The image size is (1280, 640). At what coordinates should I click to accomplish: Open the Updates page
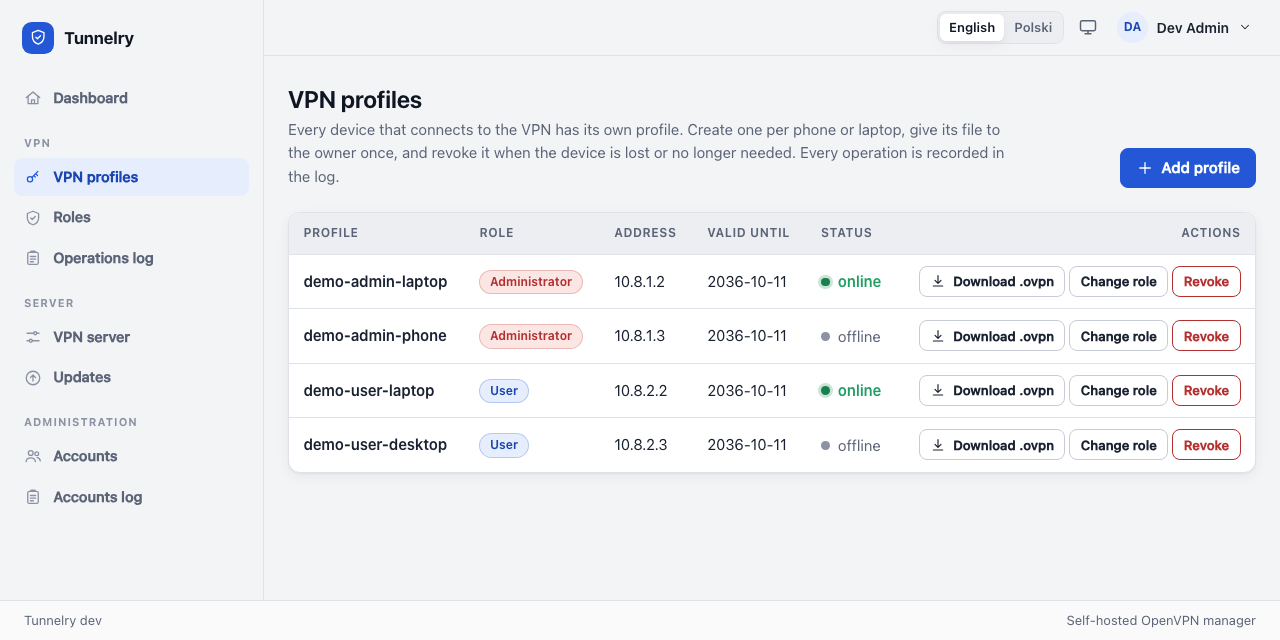[x=131, y=377]
